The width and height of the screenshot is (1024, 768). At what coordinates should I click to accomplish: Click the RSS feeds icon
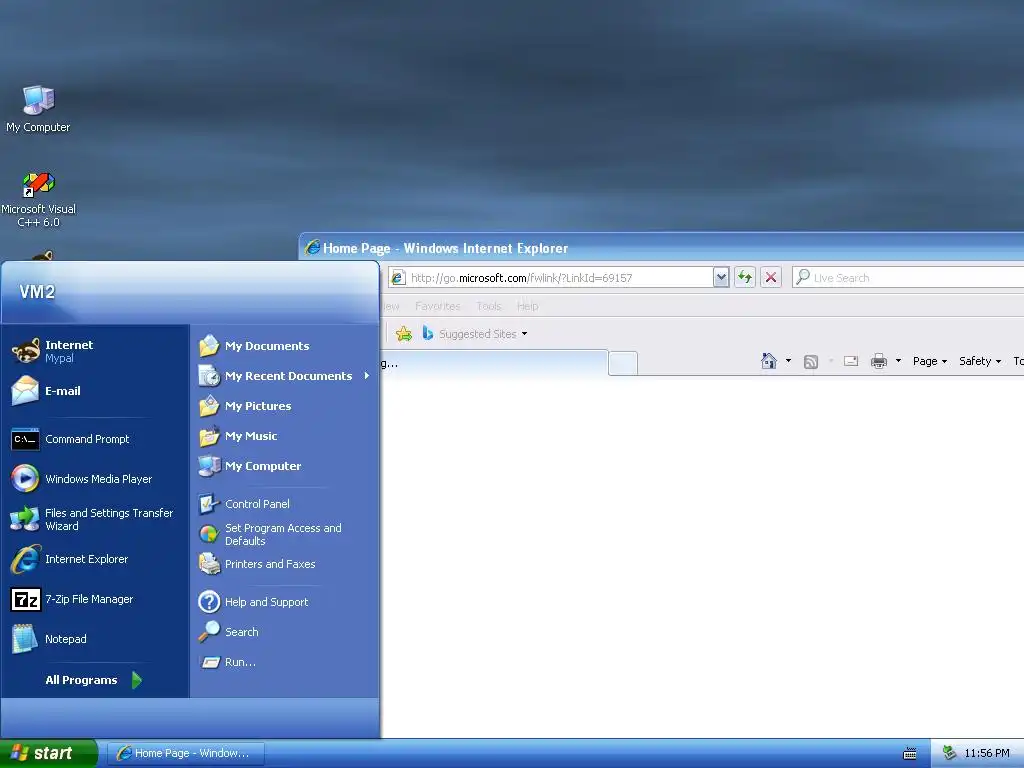click(x=810, y=361)
